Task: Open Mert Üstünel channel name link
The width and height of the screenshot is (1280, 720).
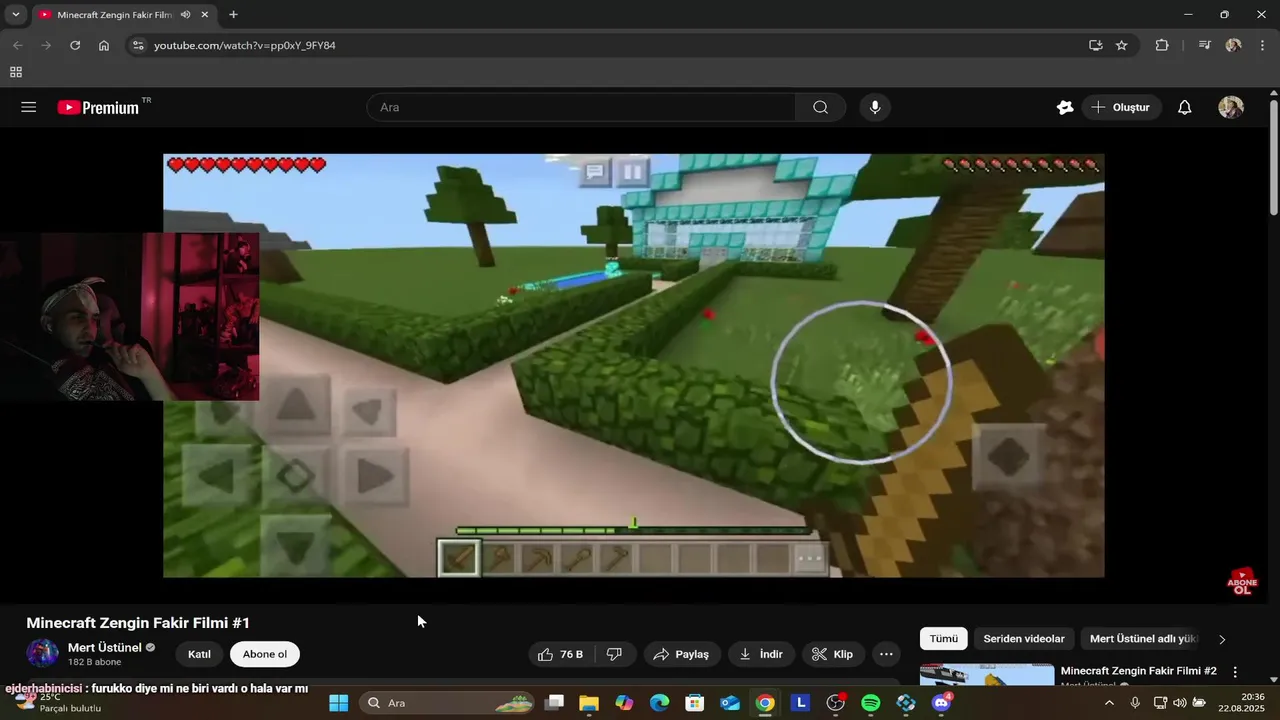Action: [x=105, y=647]
